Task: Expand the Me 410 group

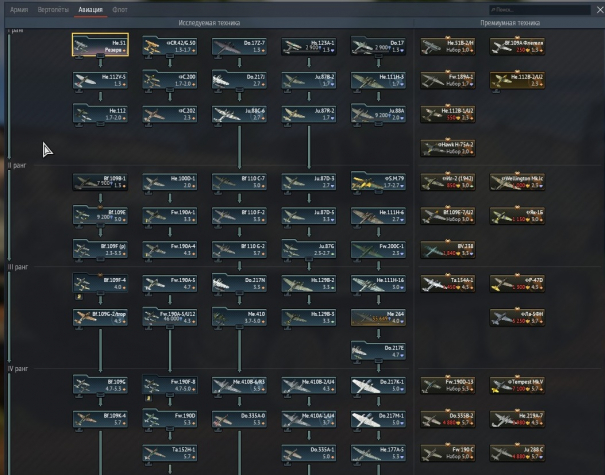Action: coord(239,317)
